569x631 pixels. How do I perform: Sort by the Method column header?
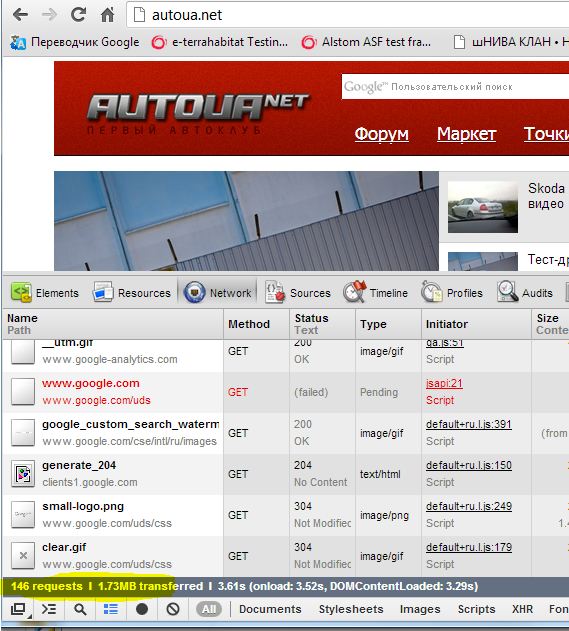point(256,324)
